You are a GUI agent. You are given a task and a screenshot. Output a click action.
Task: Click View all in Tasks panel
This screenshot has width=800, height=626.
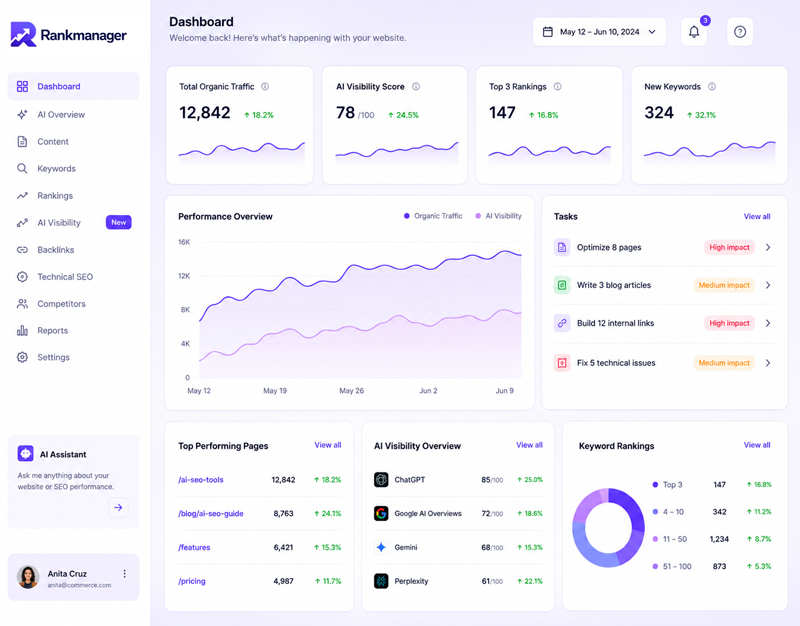757,216
